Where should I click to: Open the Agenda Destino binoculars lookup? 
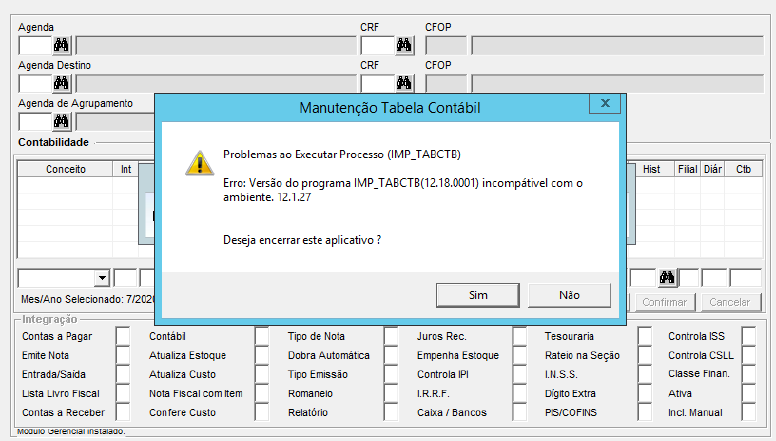point(61,83)
